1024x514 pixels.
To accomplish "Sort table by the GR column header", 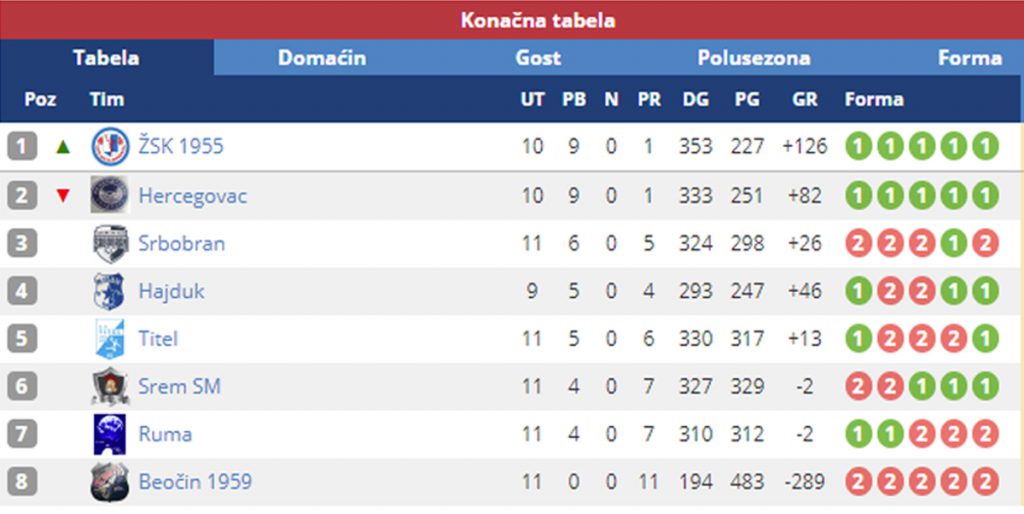I will tap(804, 99).
